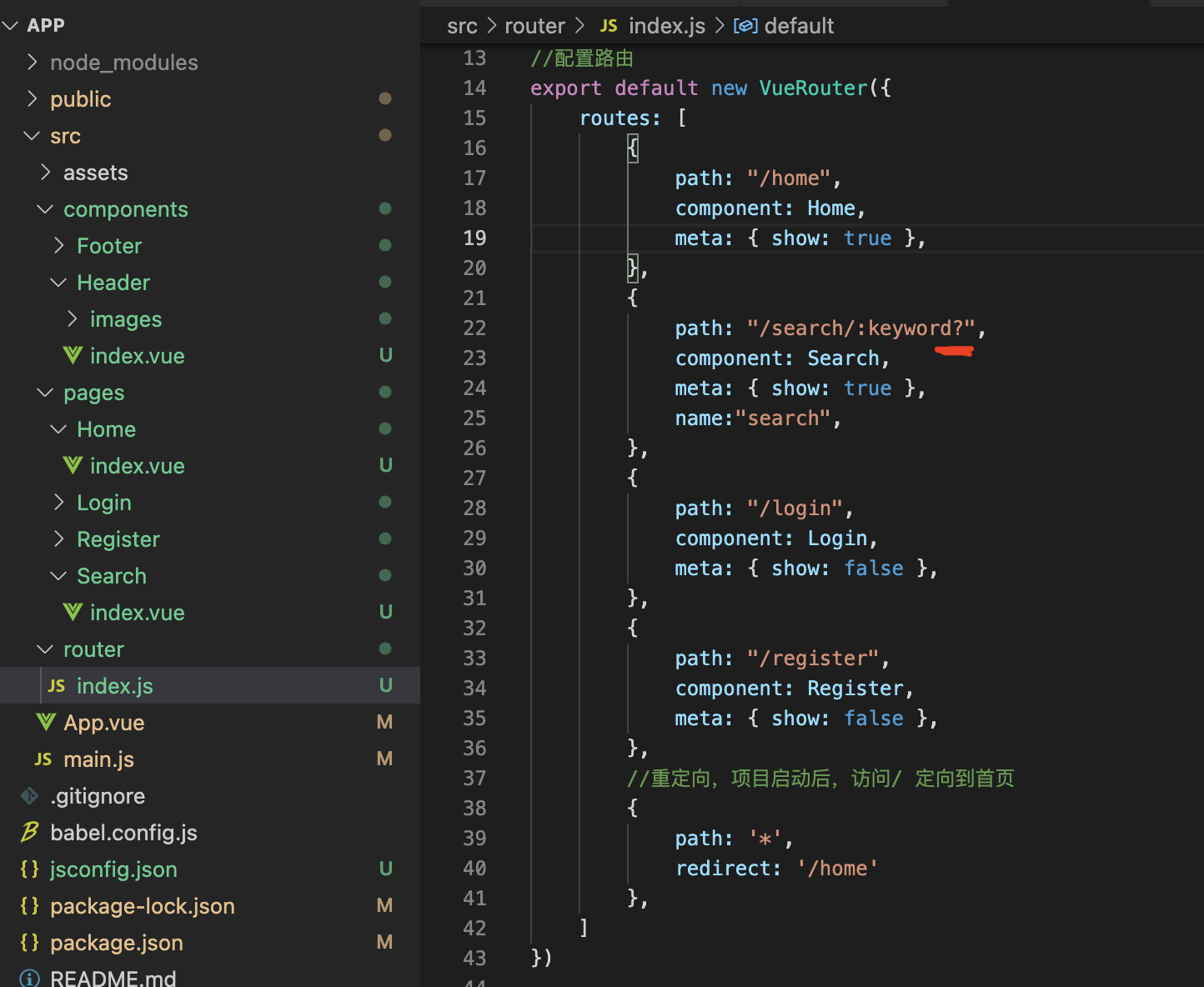The height and width of the screenshot is (987, 1204).
Task: Expand the node_modules folder chevron
Action: click(32, 62)
